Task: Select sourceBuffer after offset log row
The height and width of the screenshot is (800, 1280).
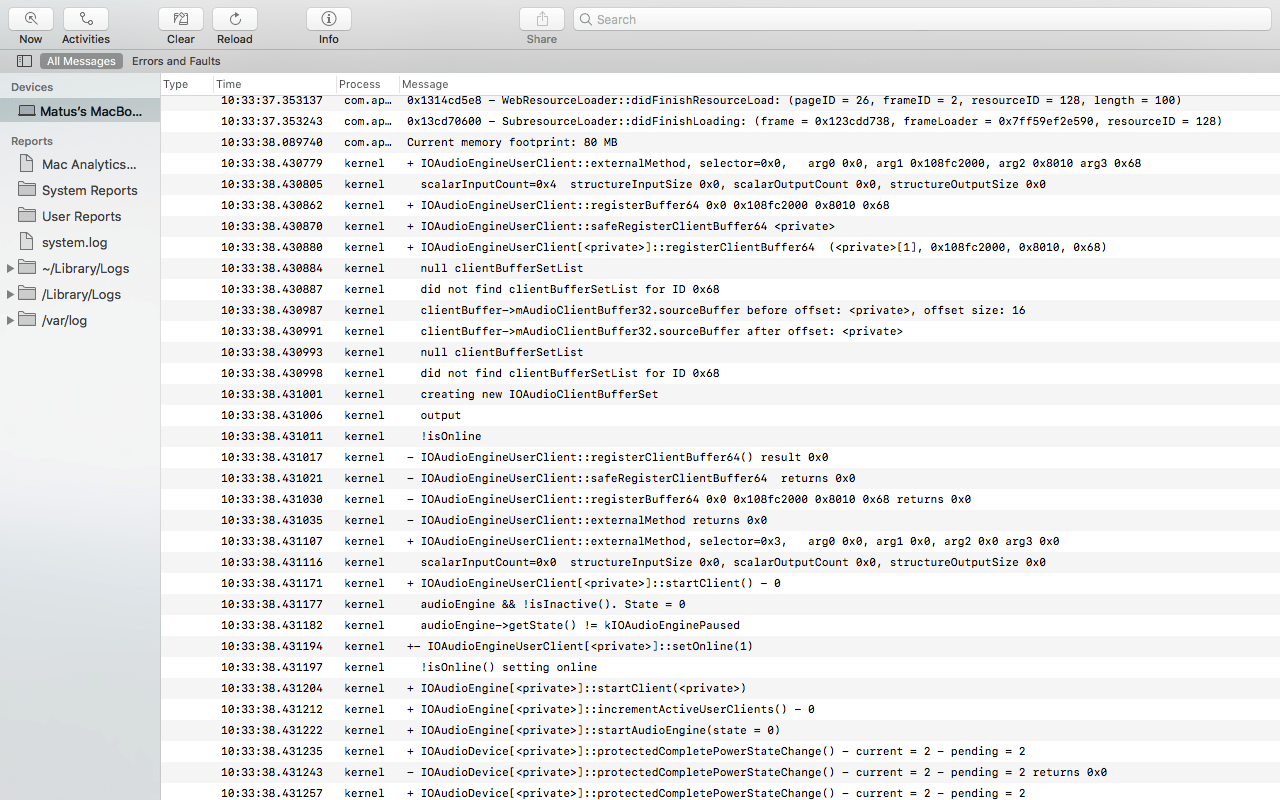Action: [720, 331]
